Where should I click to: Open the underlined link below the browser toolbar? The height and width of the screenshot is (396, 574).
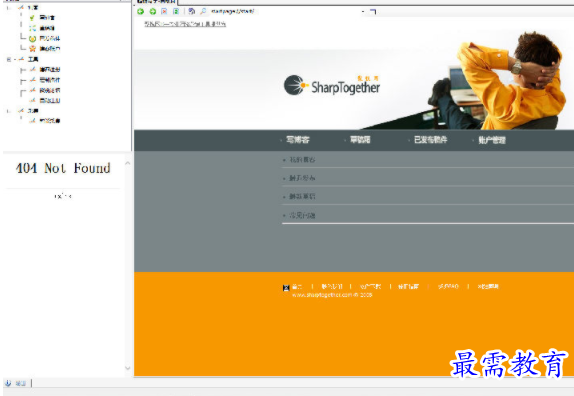(185, 24)
